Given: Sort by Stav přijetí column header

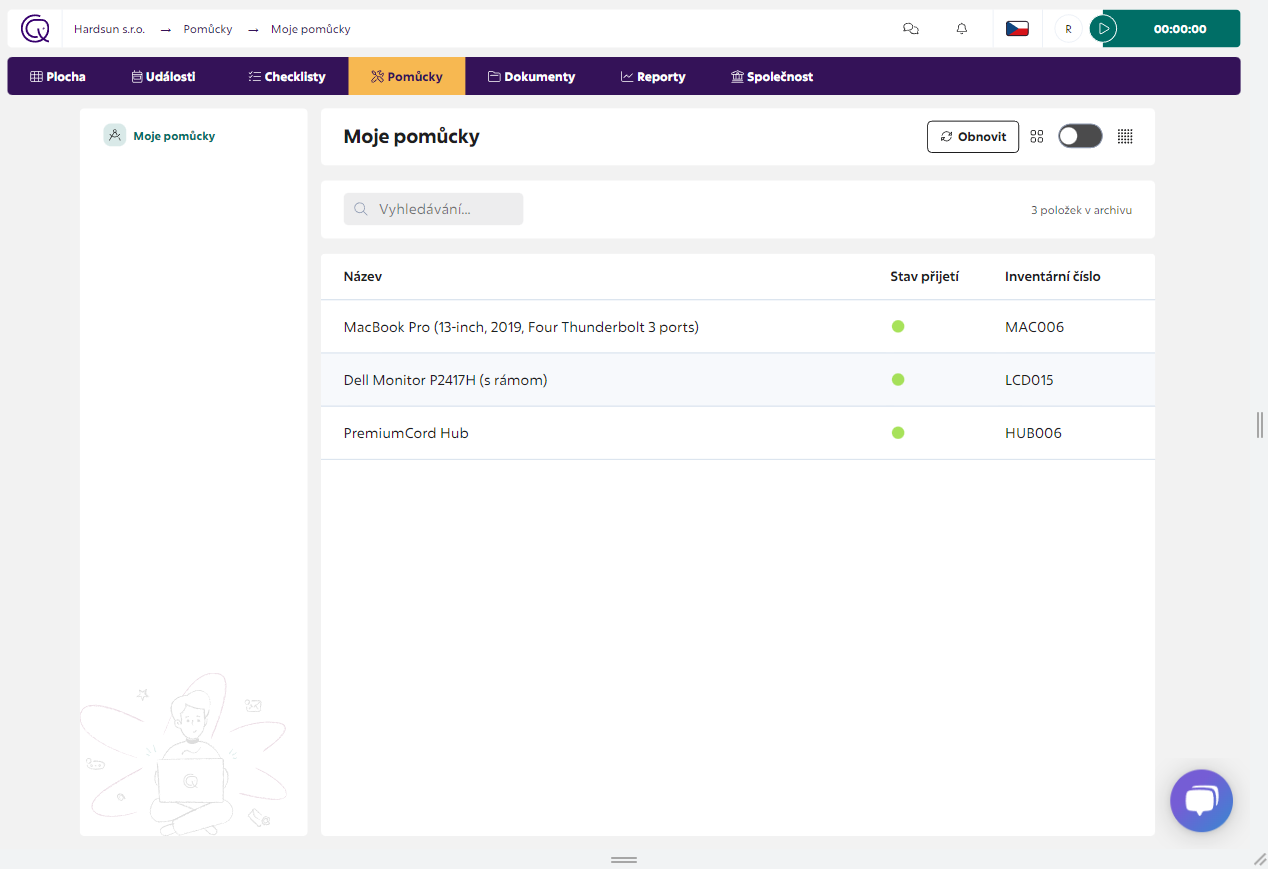Looking at the screenshot, I should pos(924,276).
